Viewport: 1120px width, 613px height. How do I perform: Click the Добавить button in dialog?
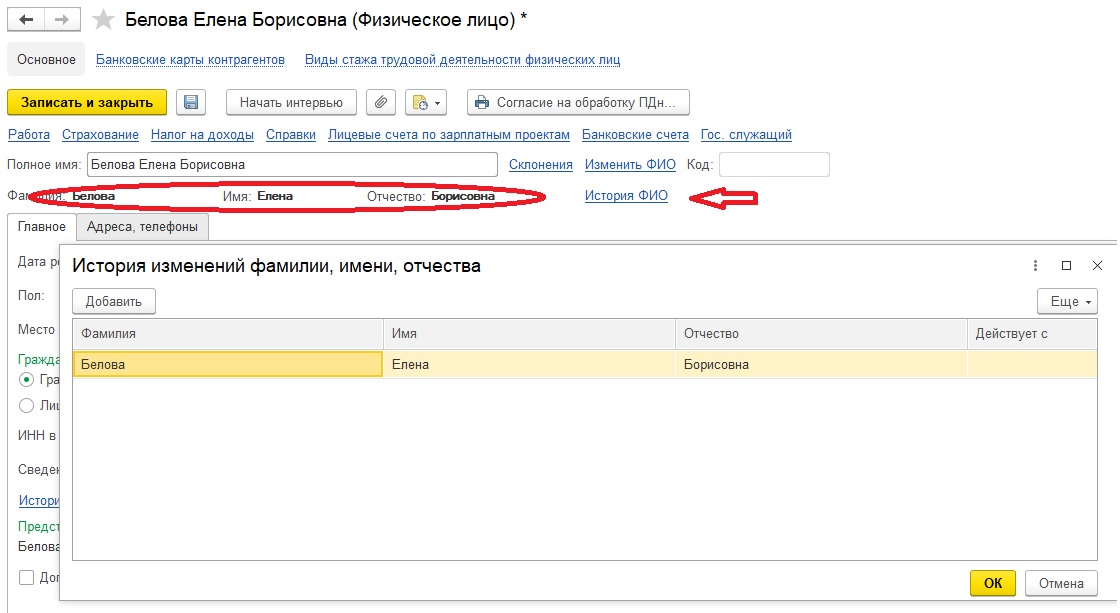114,301
